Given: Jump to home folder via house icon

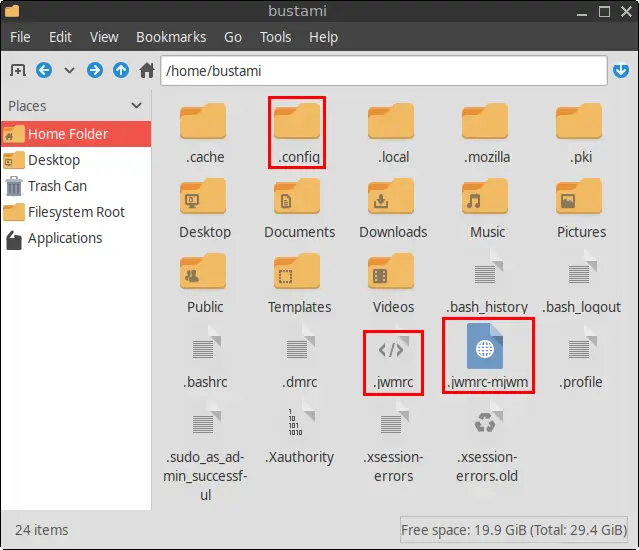Looking at the screenshot, I should [x=147, y=70].
